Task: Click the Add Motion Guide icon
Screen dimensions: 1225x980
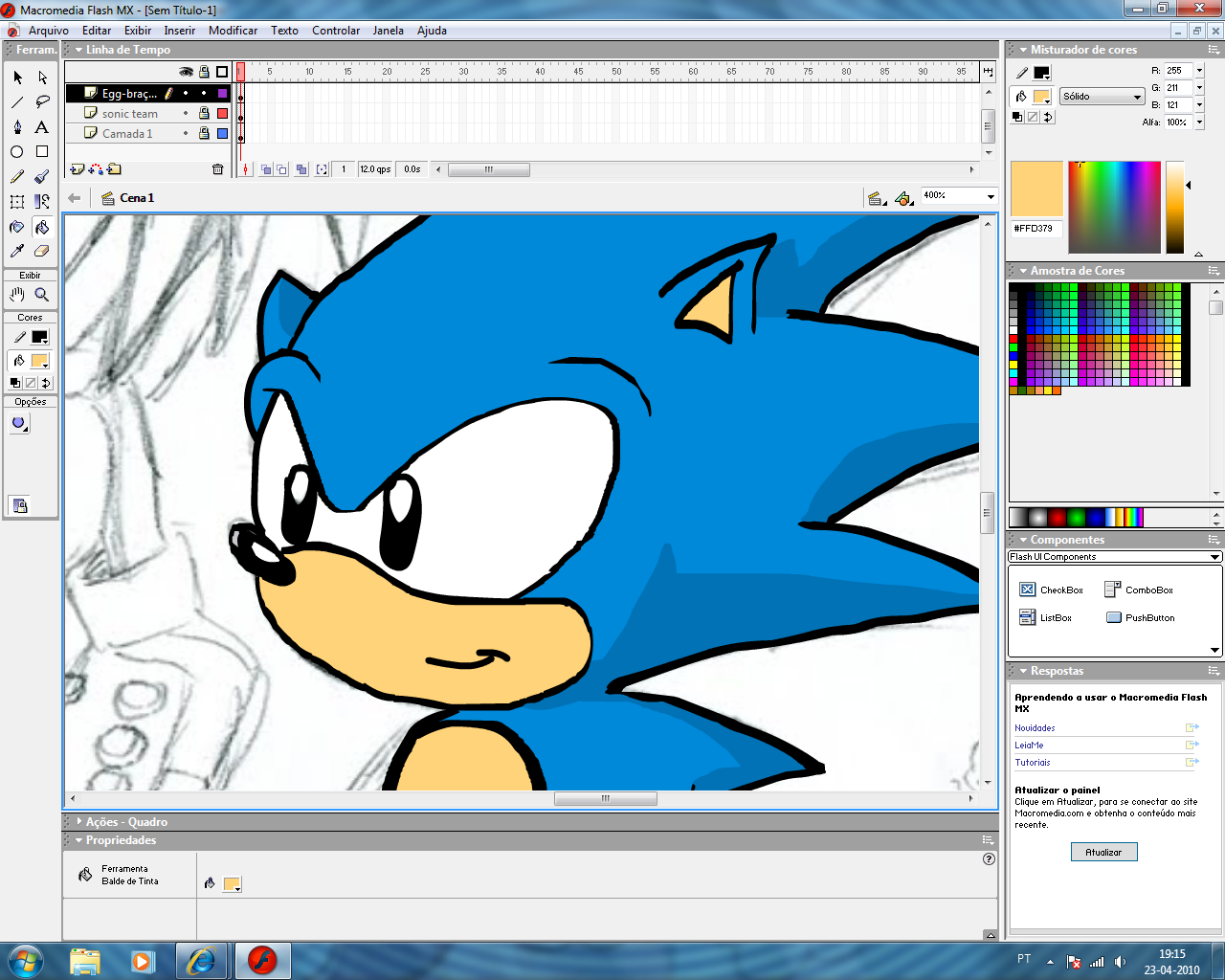Action: click(96, 169)
